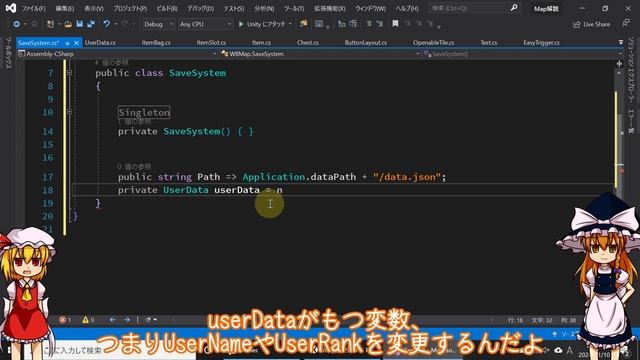
Task: Open Live Share
Action: pos(591,24)
